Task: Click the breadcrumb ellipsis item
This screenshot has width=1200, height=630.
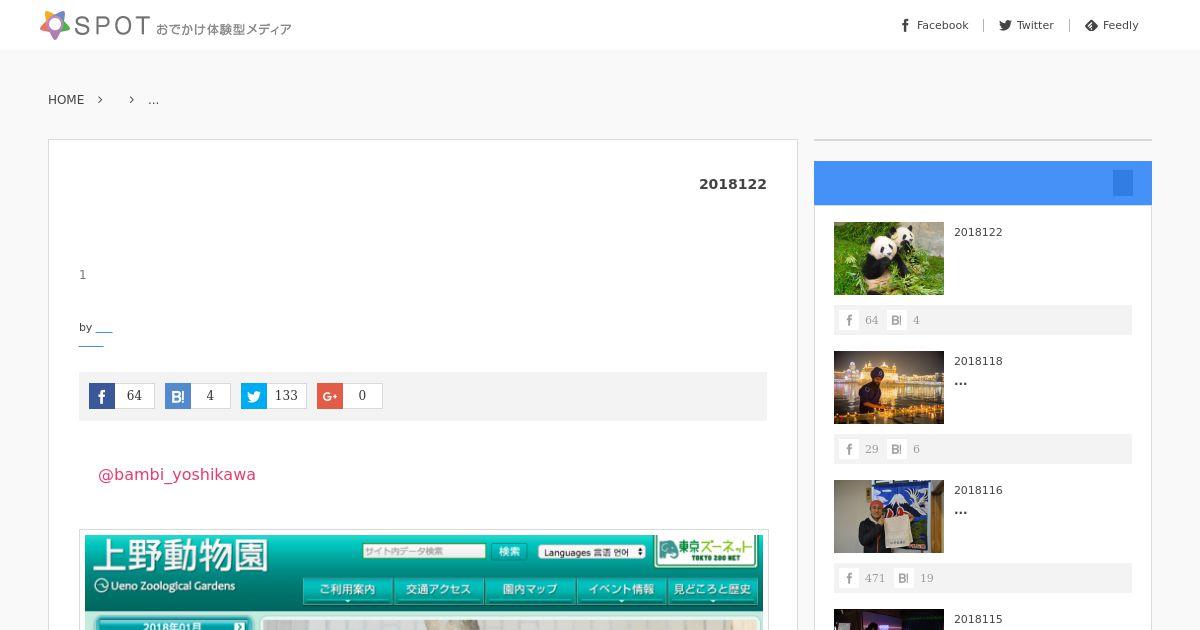Action: [x=153, y=100]
